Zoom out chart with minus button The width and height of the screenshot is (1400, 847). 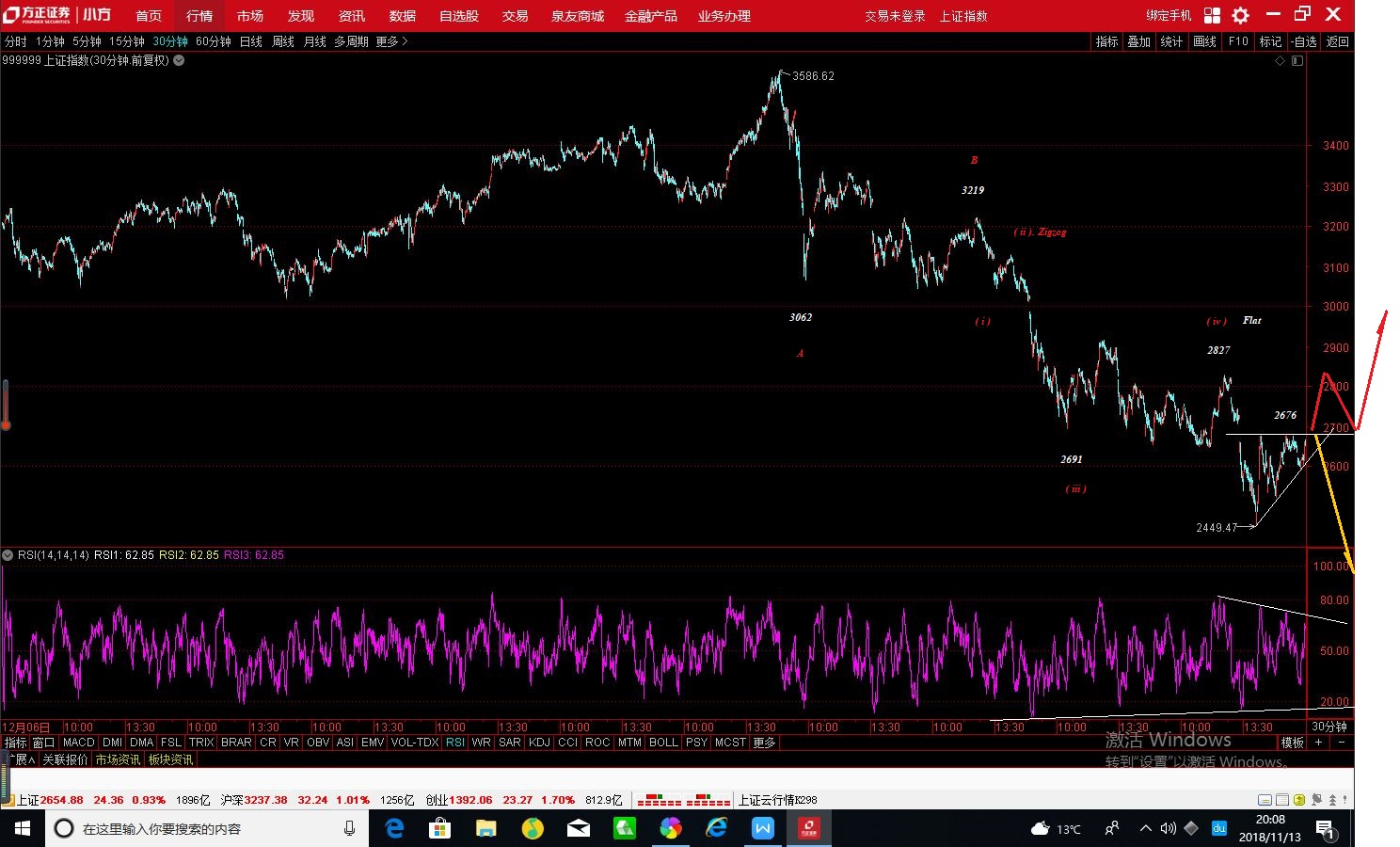1342,743
